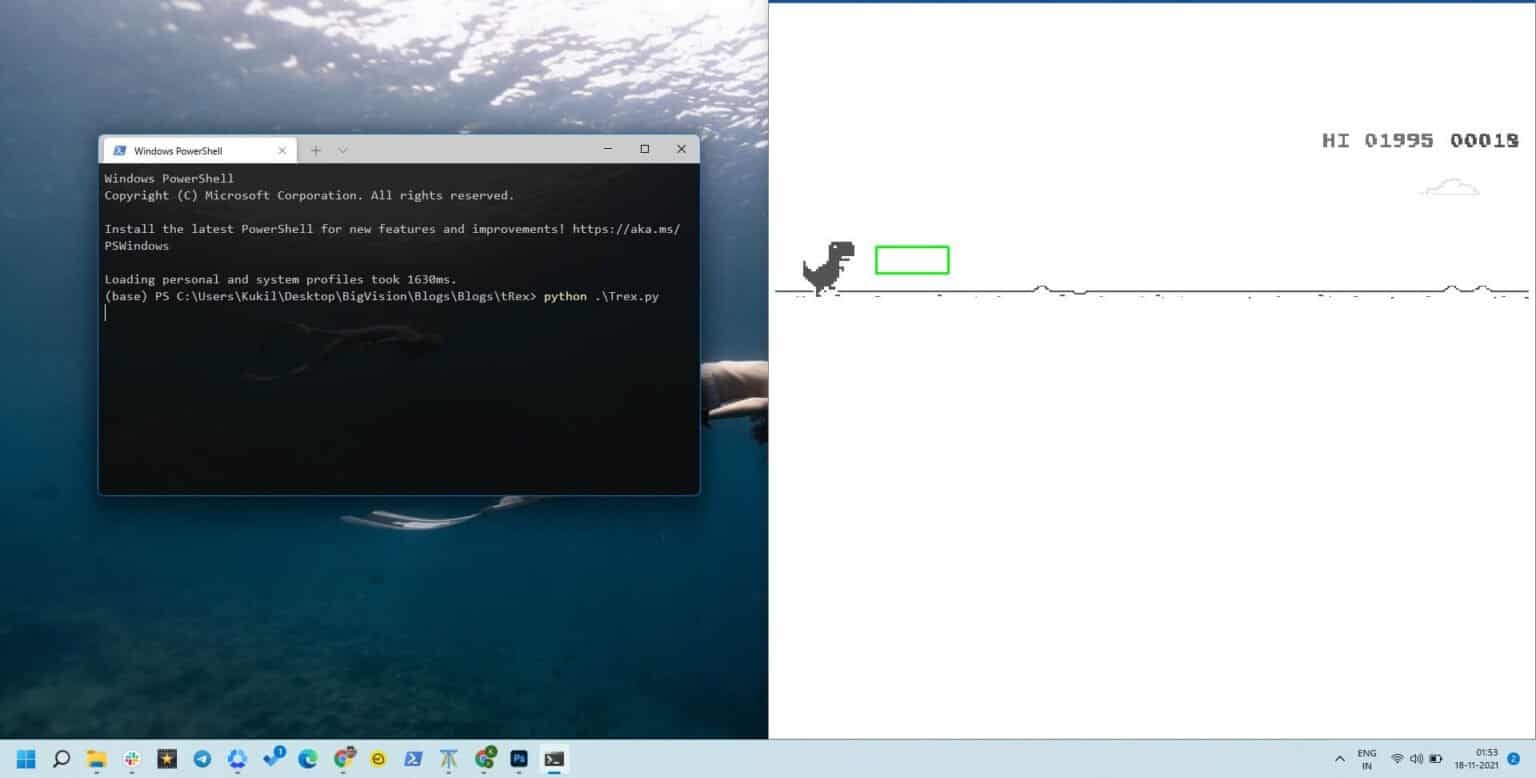This screenshot has height=778, width=1536.
Task: Open the dark star app icon on taskbar
Action: point(167,759)
